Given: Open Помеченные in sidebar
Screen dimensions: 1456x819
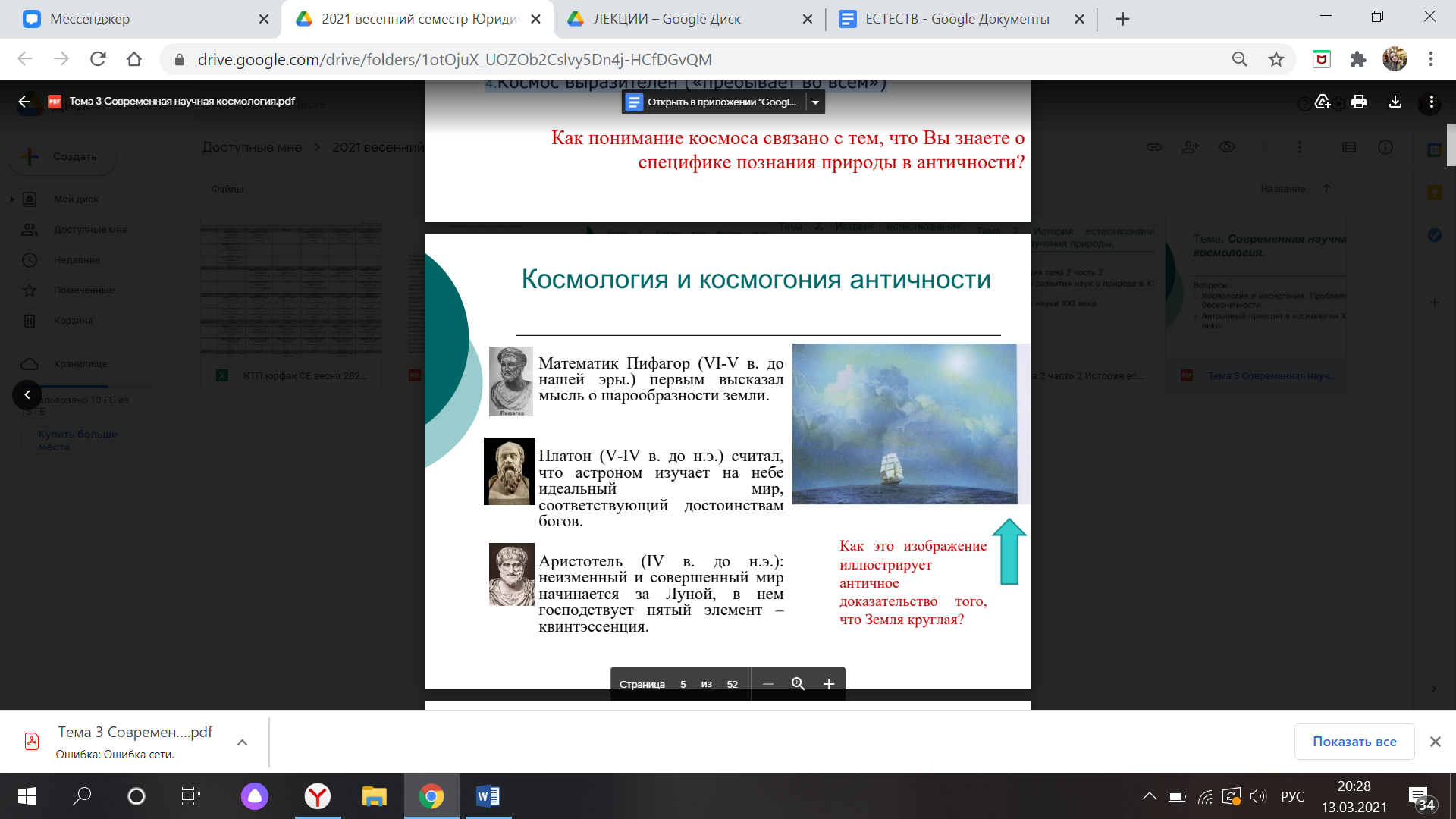Looking at the screenshot, I should 84,290.
